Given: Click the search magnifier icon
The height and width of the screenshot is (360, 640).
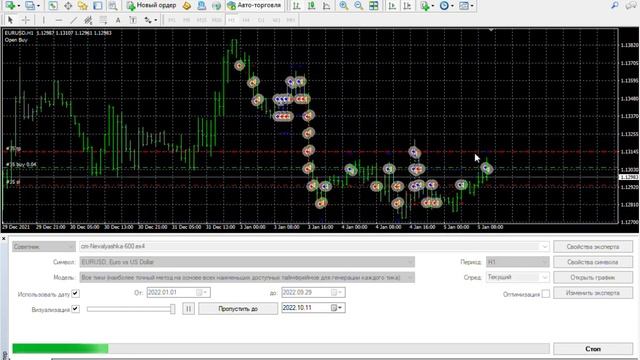Looking at the screenshot, I should (x=614, y=5).
